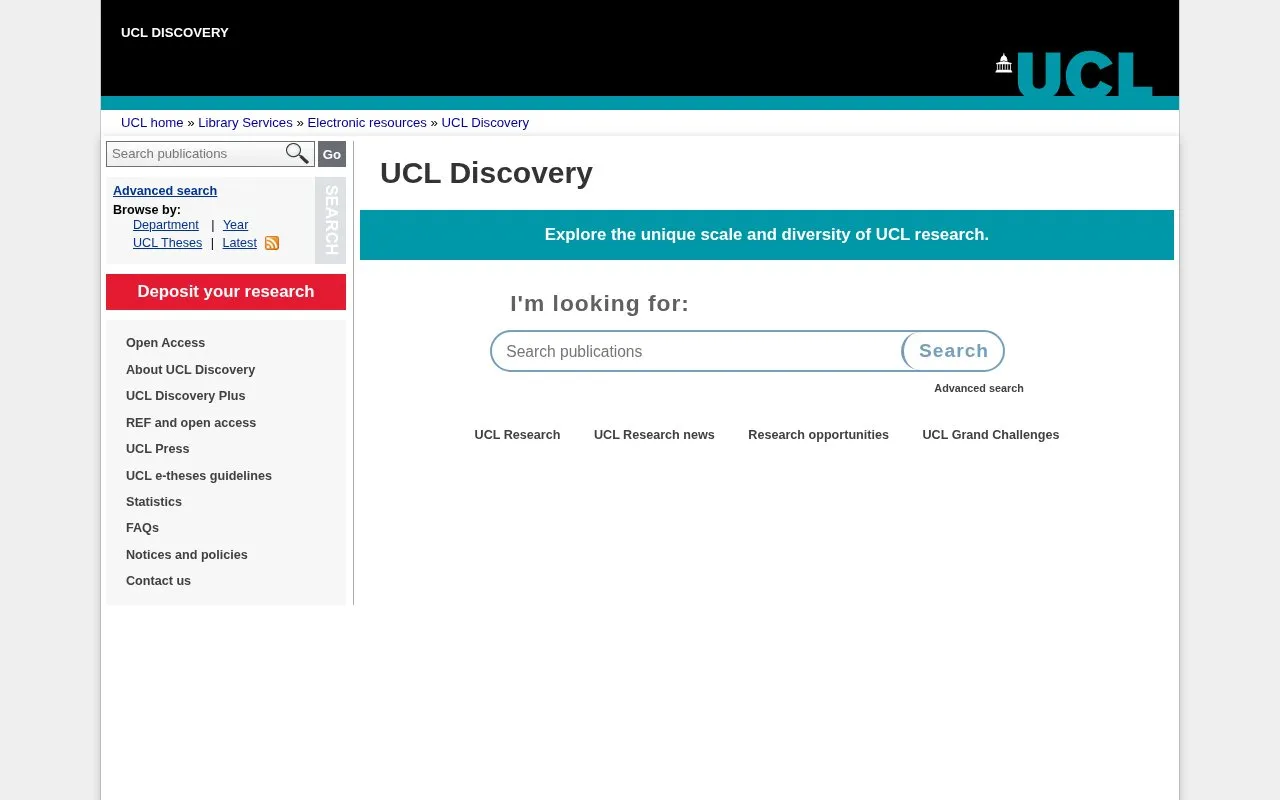Open Research opportunities link
This screenshot has height=800, width=1280.
[818, 435]
